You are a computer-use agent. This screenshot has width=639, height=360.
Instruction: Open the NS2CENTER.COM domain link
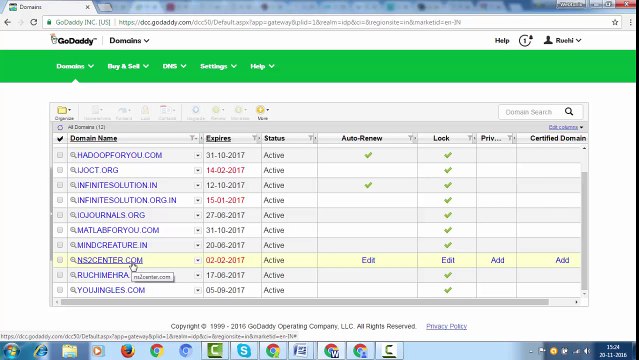coord(110,260)
